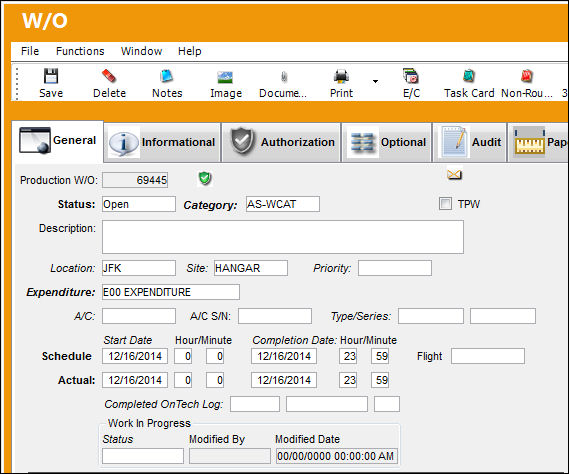Click the Print printer icon
This screenshot has height=474, width=569.
click(x=341, y=77)
